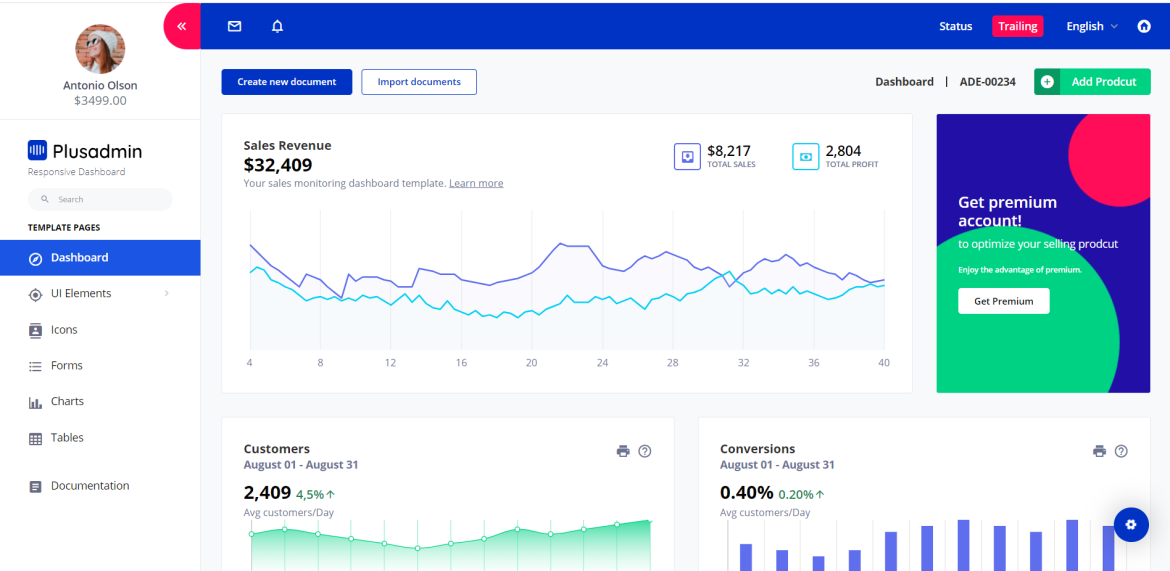Click plus icon on Add Prodcut
This screenshot has height=571, width=1170.
click(x=1048, y=82)
